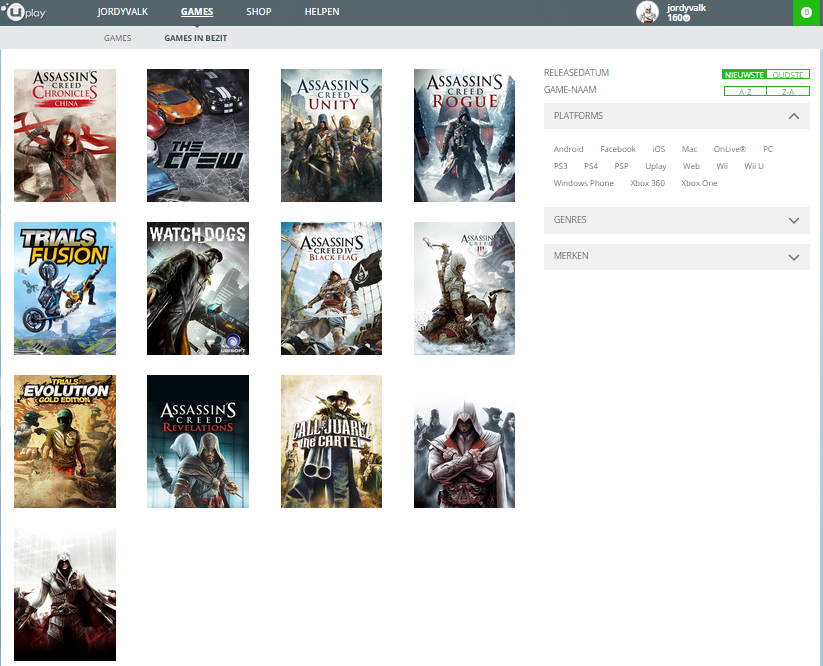Click the jordyvalk username text
Viewport: 823px width, 666px height.
(x=686, y=8)
